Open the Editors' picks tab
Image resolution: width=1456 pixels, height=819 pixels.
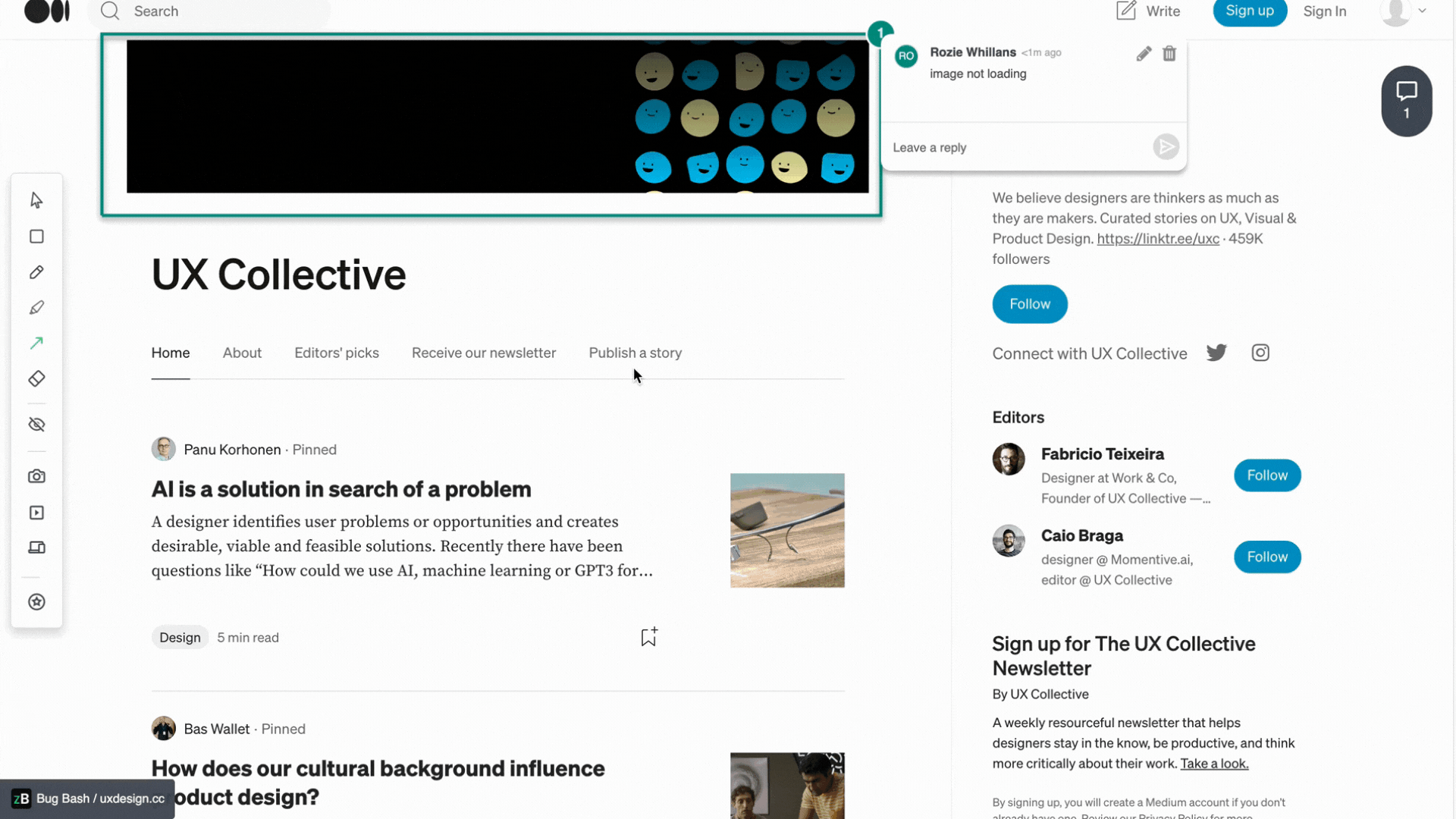[336, 352]
